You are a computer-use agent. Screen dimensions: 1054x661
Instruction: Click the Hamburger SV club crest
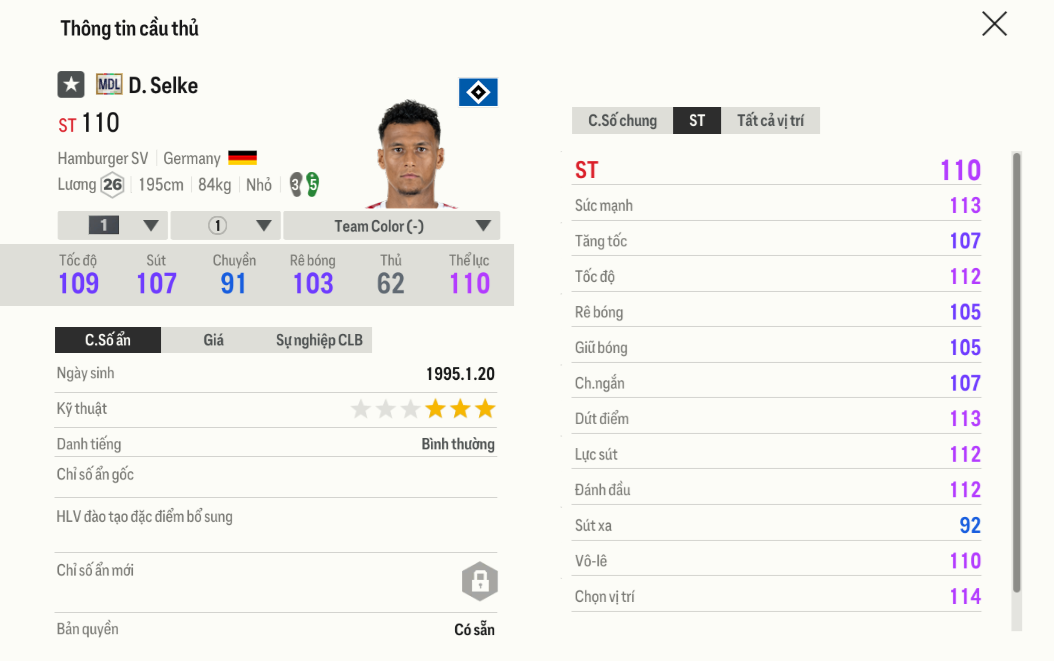[x=478, y=93]
